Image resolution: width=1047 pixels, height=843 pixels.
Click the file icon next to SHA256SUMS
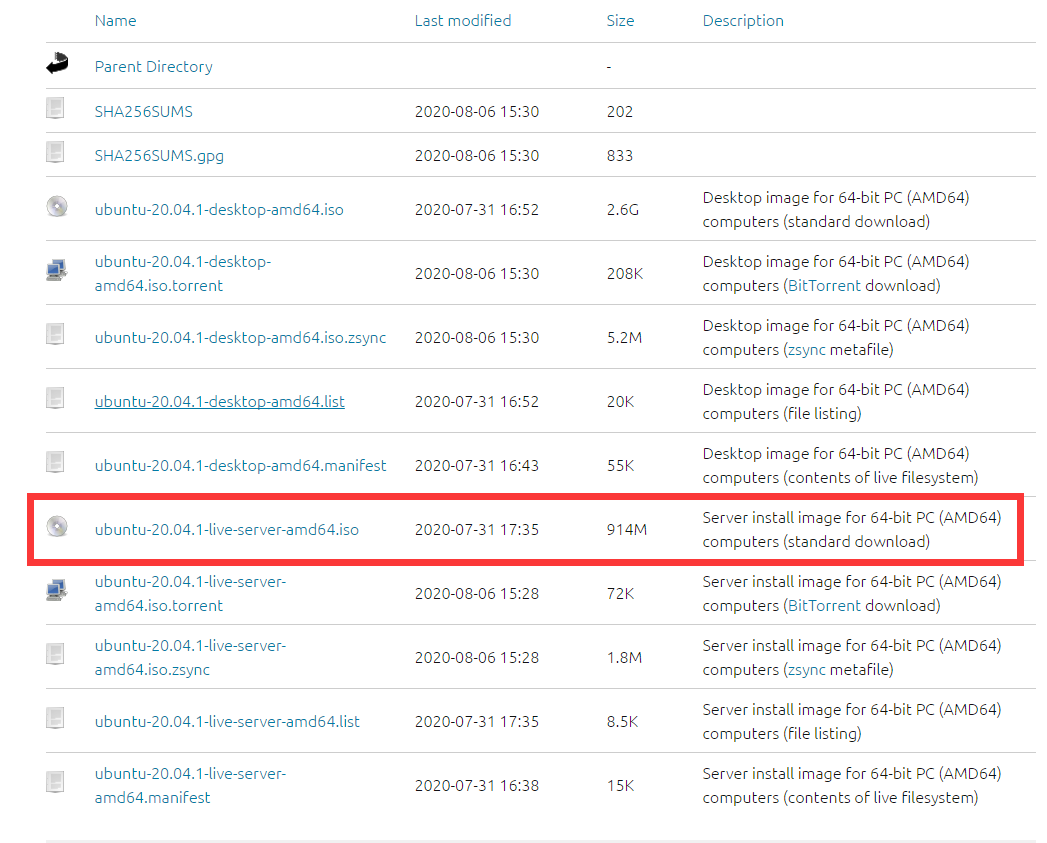[x=55, y=108]
